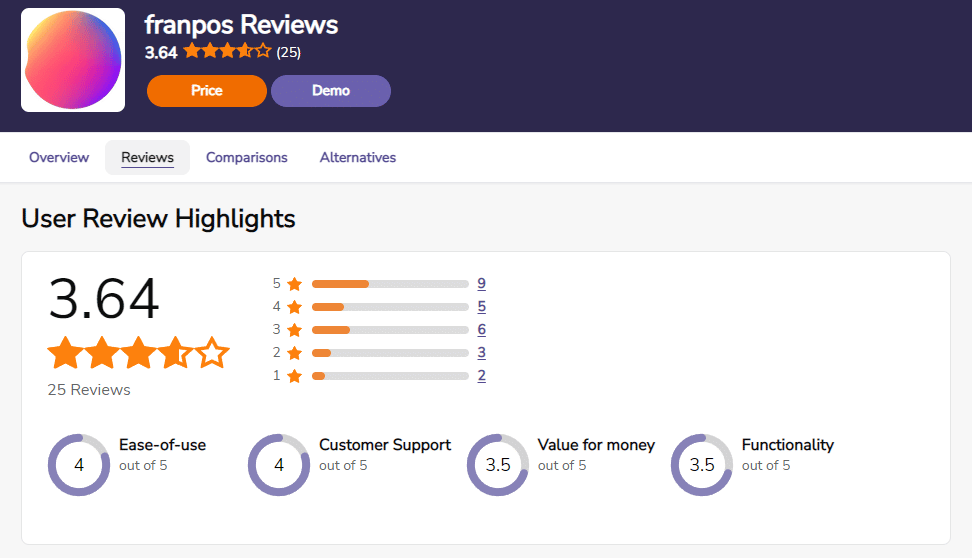Go to the Alternatives tab

(358, 157)
